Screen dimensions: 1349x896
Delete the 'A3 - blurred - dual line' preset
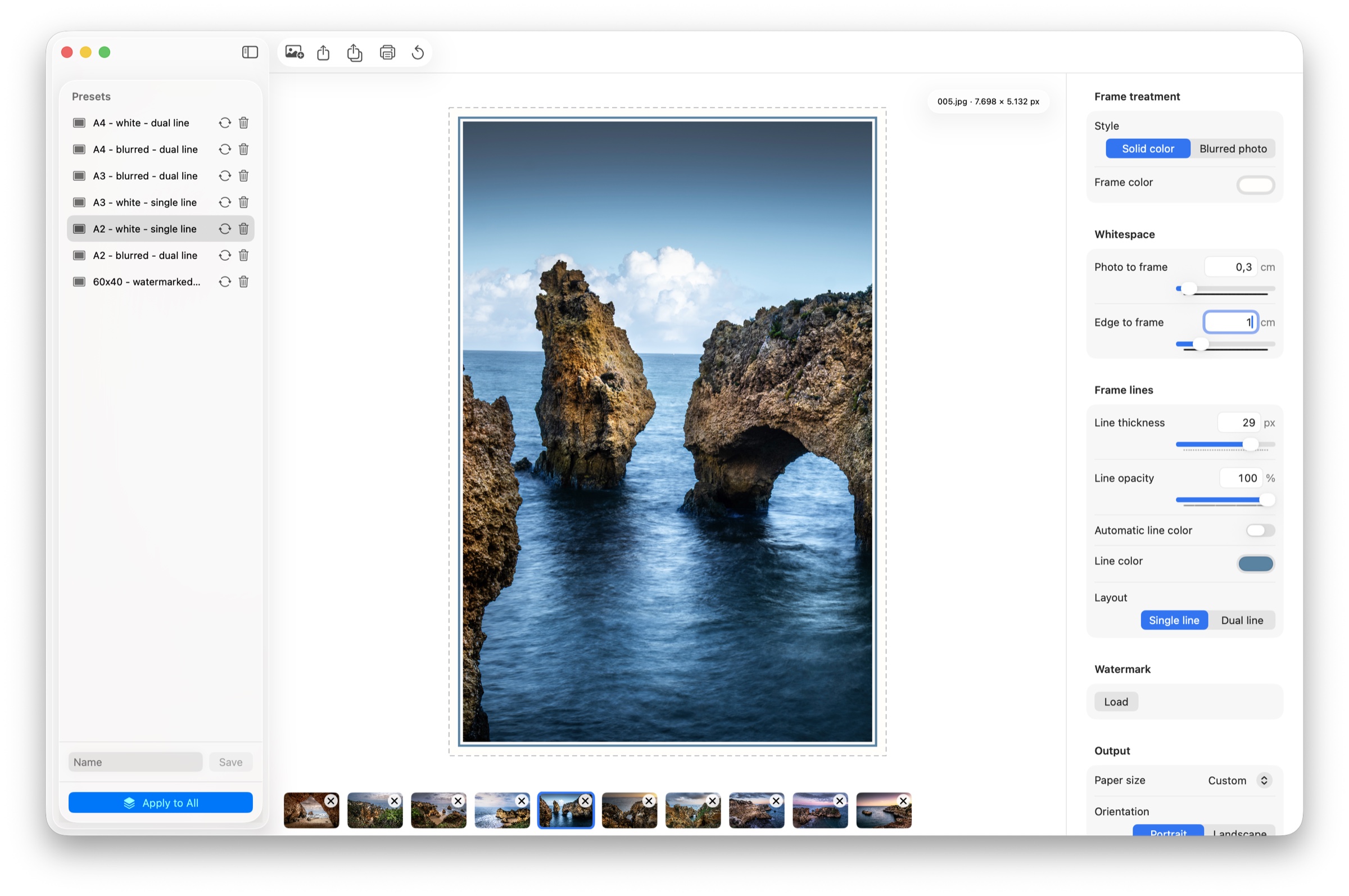(x=243, y=175)
